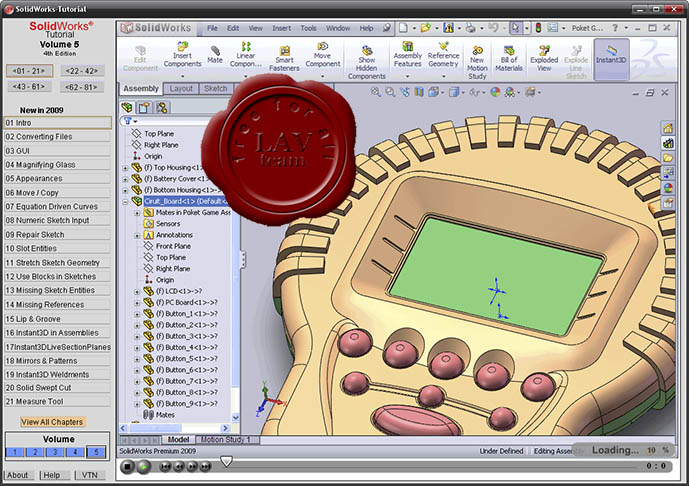Stop the tutorial playback
This screenshot has height=486, width=689.
tap(127, 467)
